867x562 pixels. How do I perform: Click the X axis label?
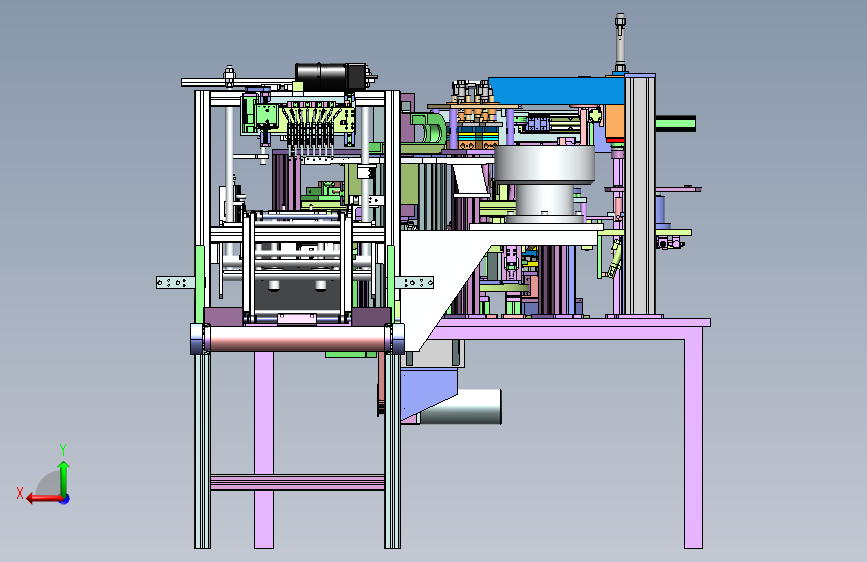tap(20, 493)
